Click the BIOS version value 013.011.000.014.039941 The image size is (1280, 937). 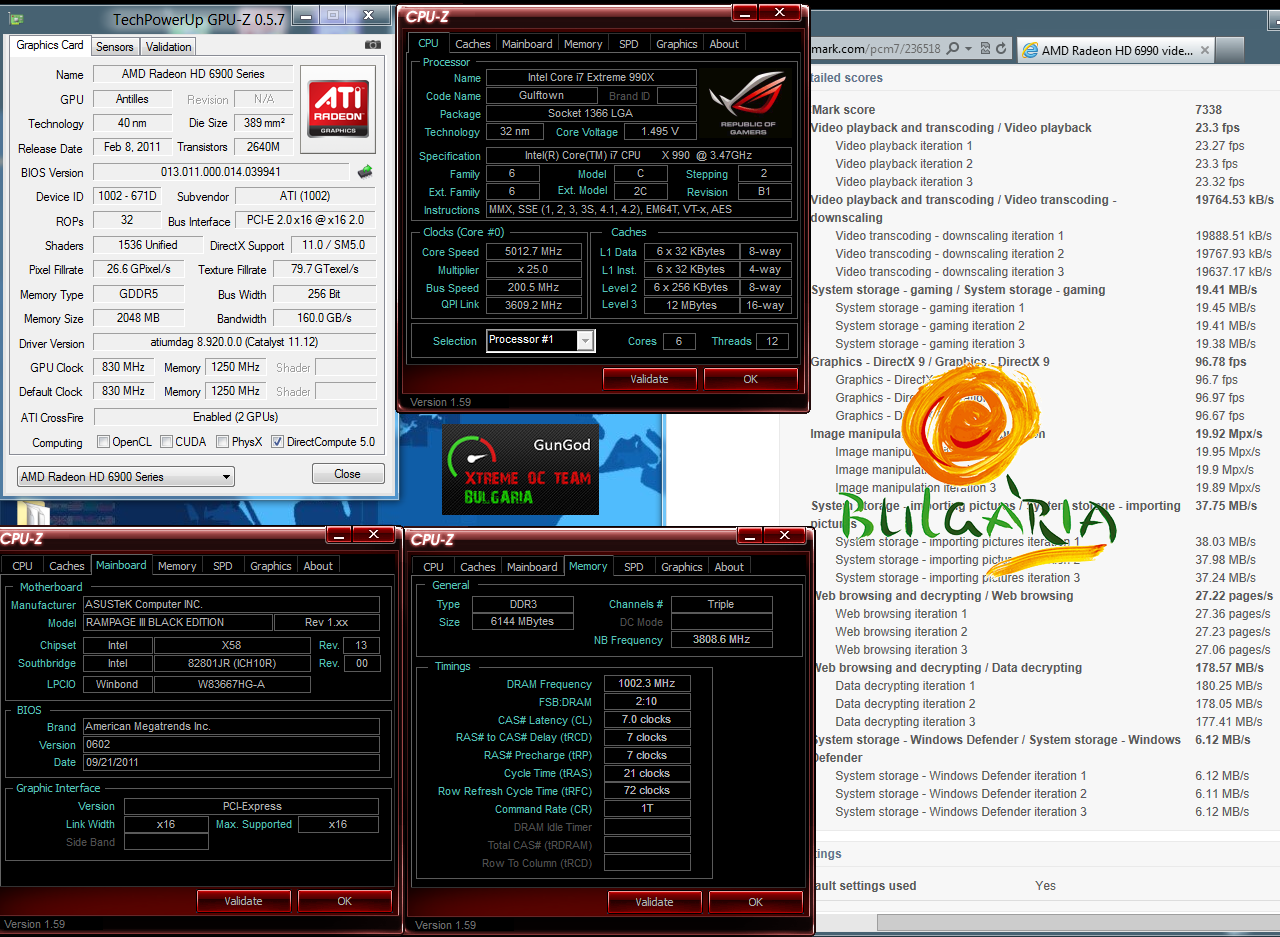(x=221, y=172)
